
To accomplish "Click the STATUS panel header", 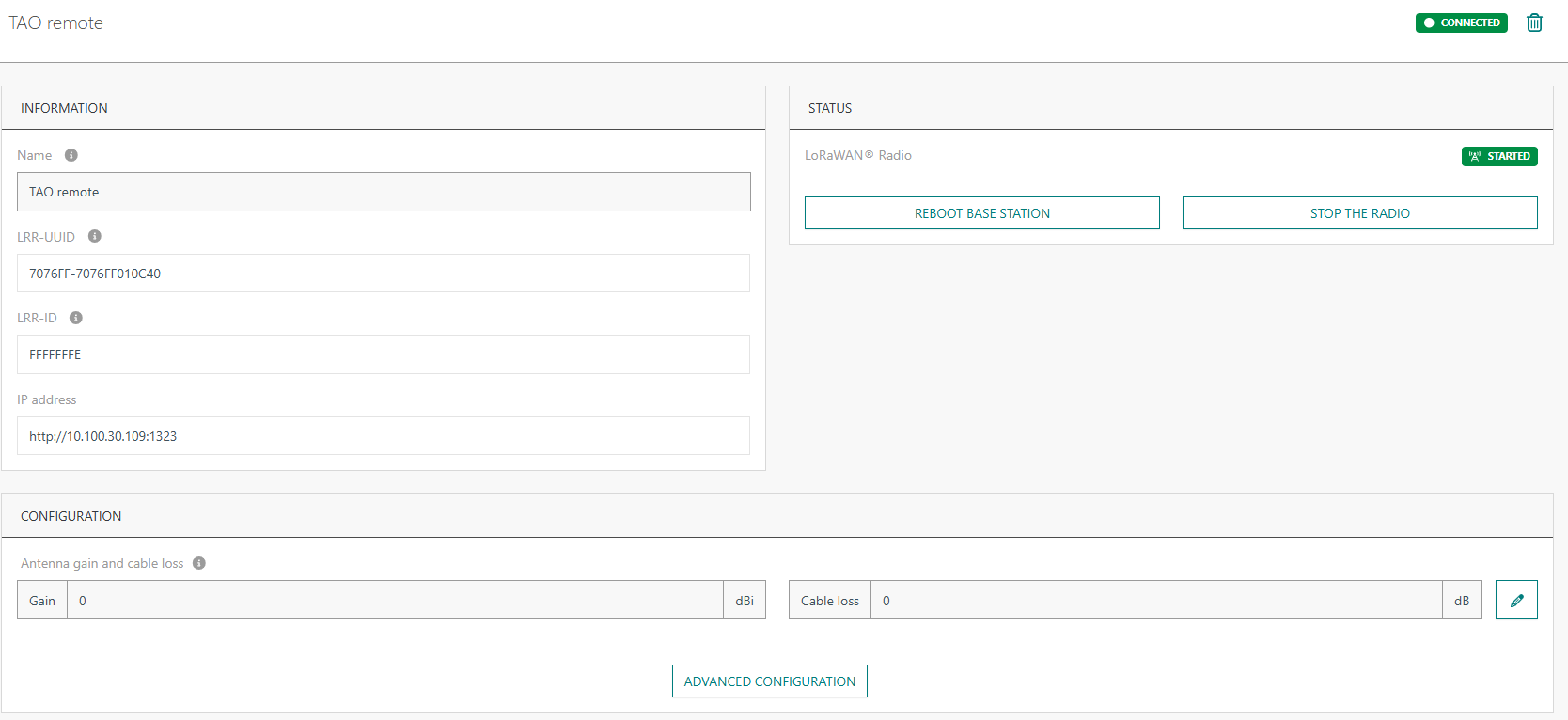I will coord(830,108).
